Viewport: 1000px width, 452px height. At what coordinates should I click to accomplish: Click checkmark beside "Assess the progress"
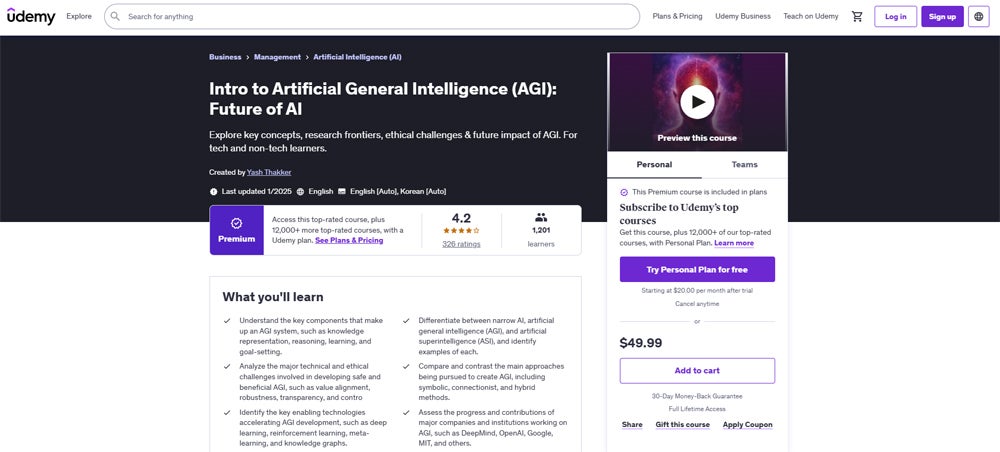[406, 412]
